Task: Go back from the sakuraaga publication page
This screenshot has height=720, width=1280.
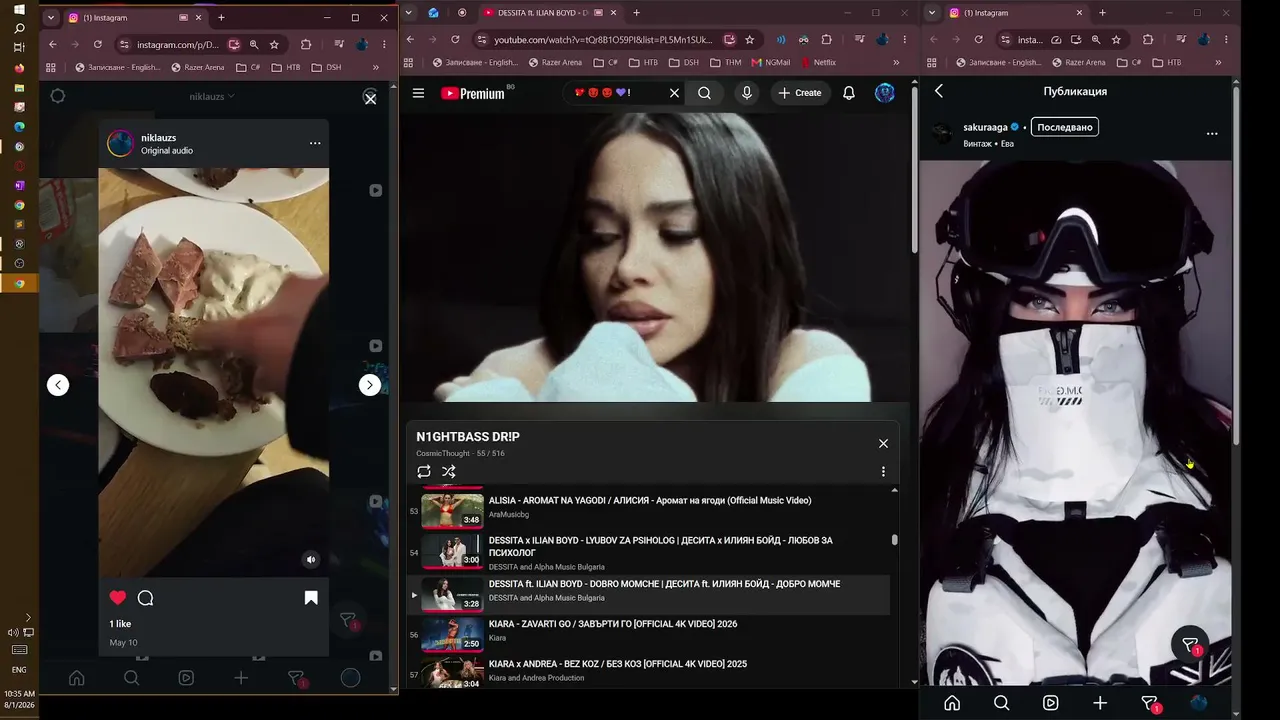Action: click(x=939, y=91)
